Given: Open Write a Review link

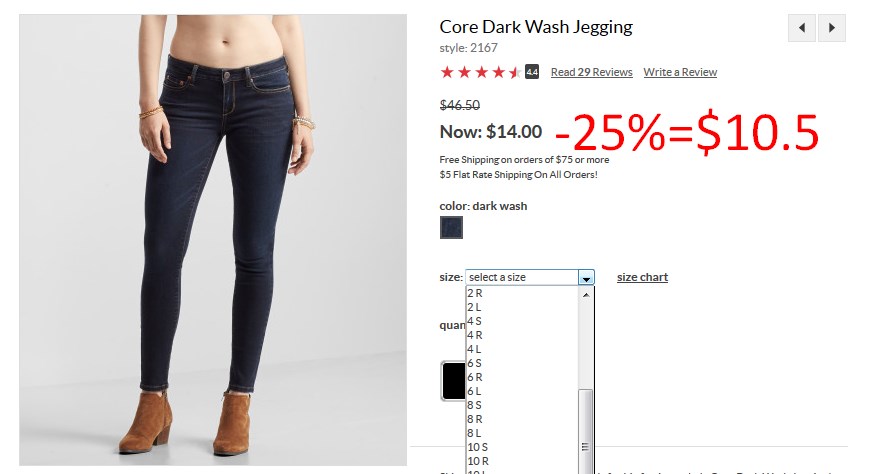Looking at the screenshot, I should click(680, 72).
